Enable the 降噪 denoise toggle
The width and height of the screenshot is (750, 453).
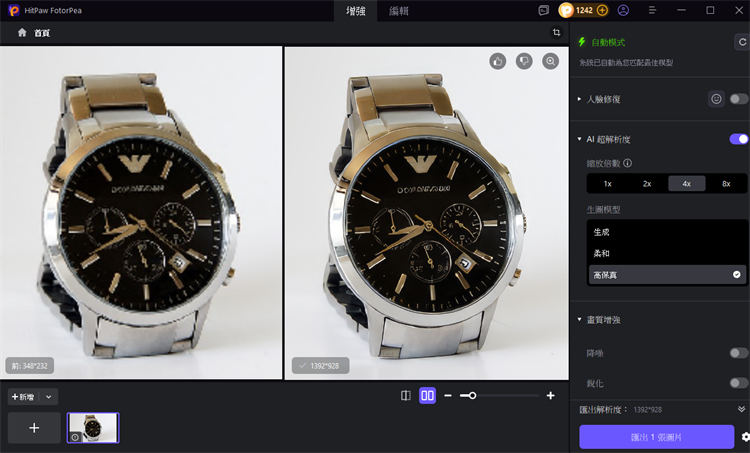(739, 353)
